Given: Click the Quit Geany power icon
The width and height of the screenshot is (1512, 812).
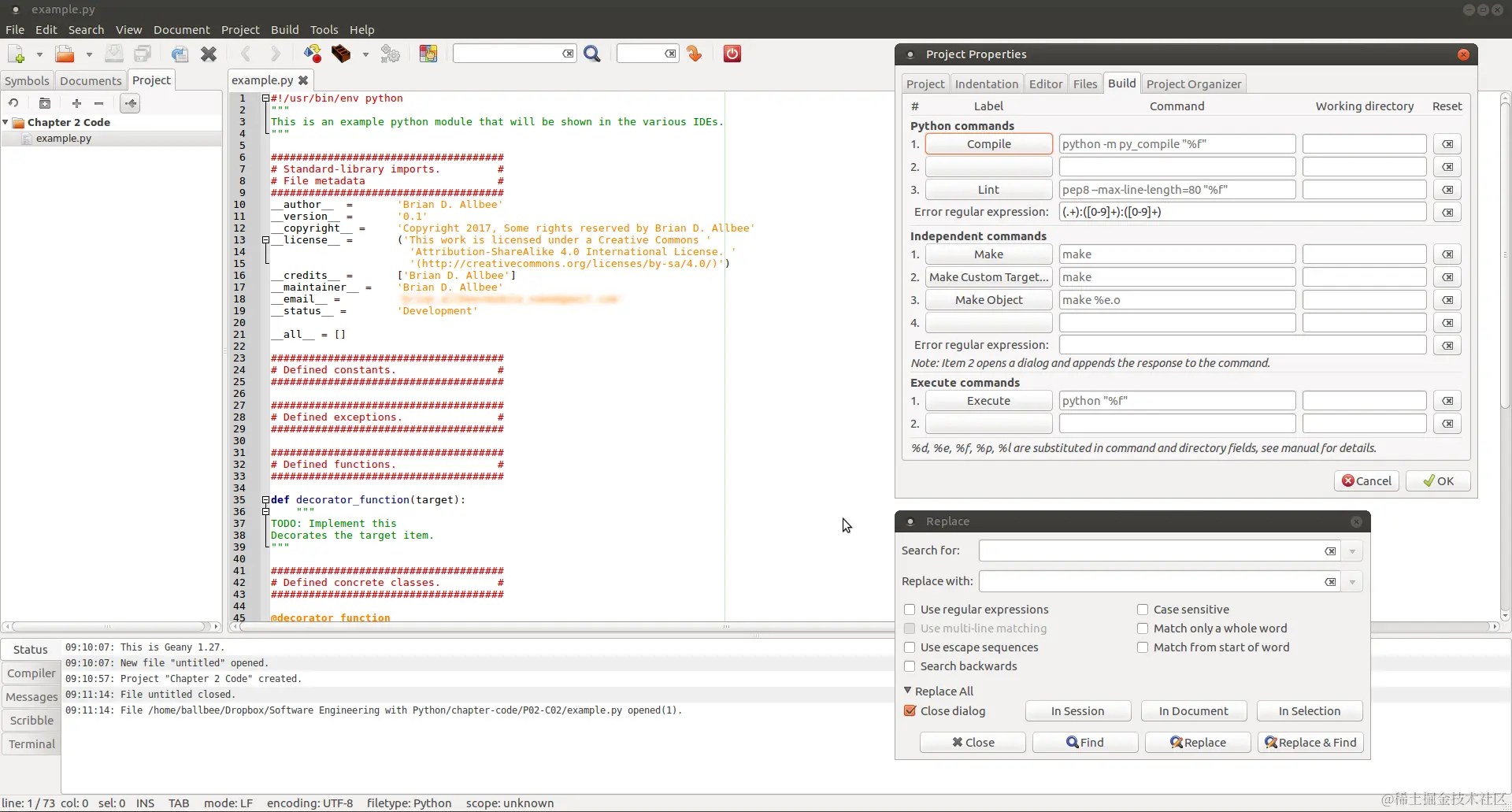Looking at the screenshot, I should click(x=732, y=54).
